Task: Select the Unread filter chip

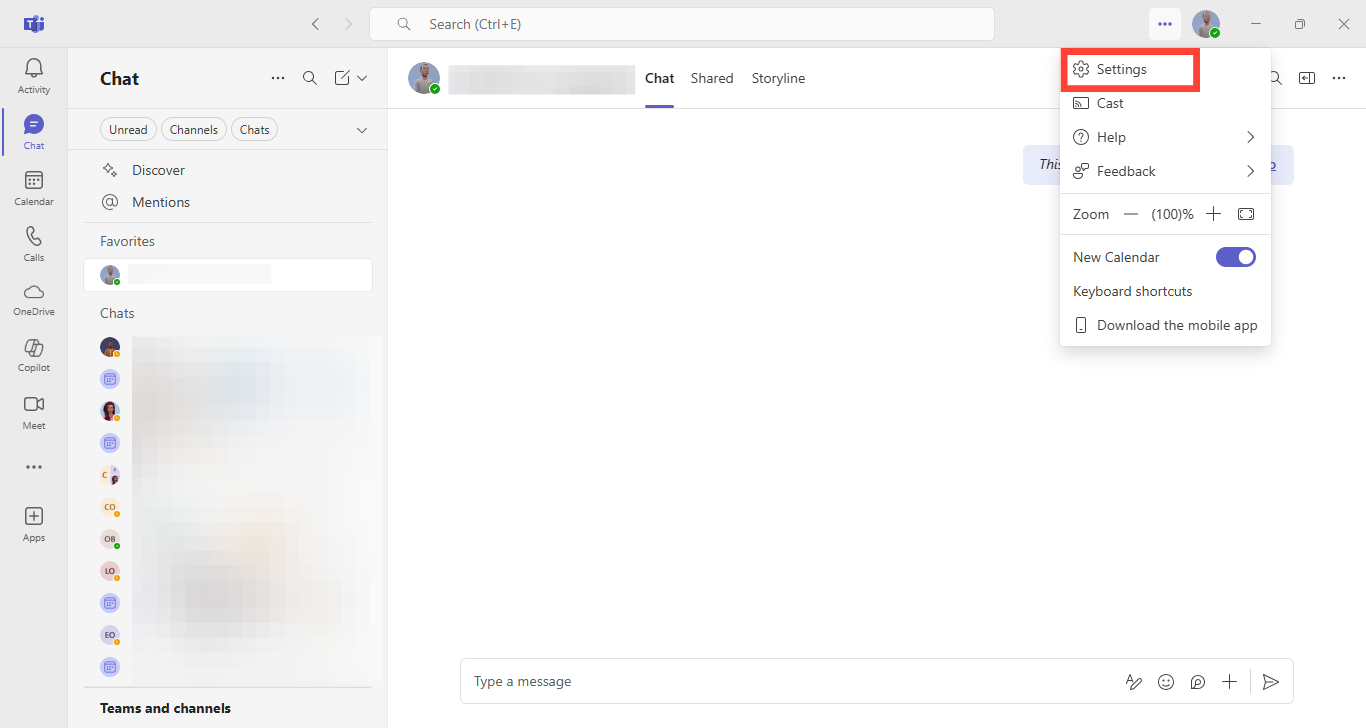Action: tap(128, 129)
